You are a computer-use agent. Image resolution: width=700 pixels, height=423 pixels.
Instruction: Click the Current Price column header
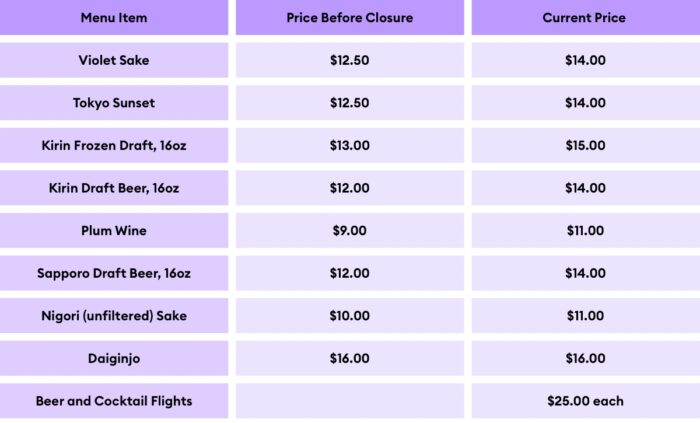(584, 18)
